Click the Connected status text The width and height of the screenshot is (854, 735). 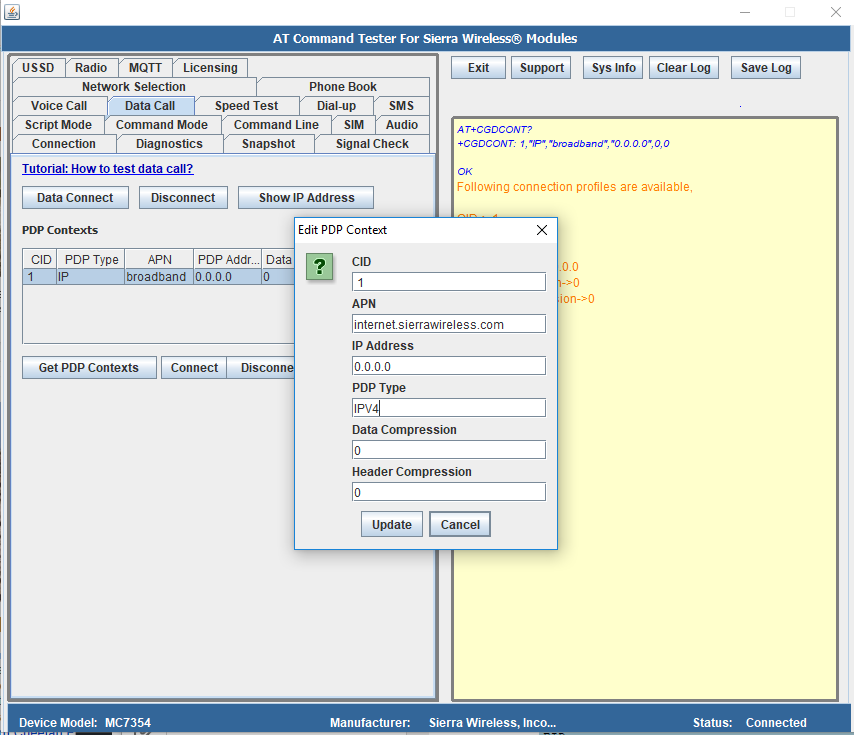[776, 722]
